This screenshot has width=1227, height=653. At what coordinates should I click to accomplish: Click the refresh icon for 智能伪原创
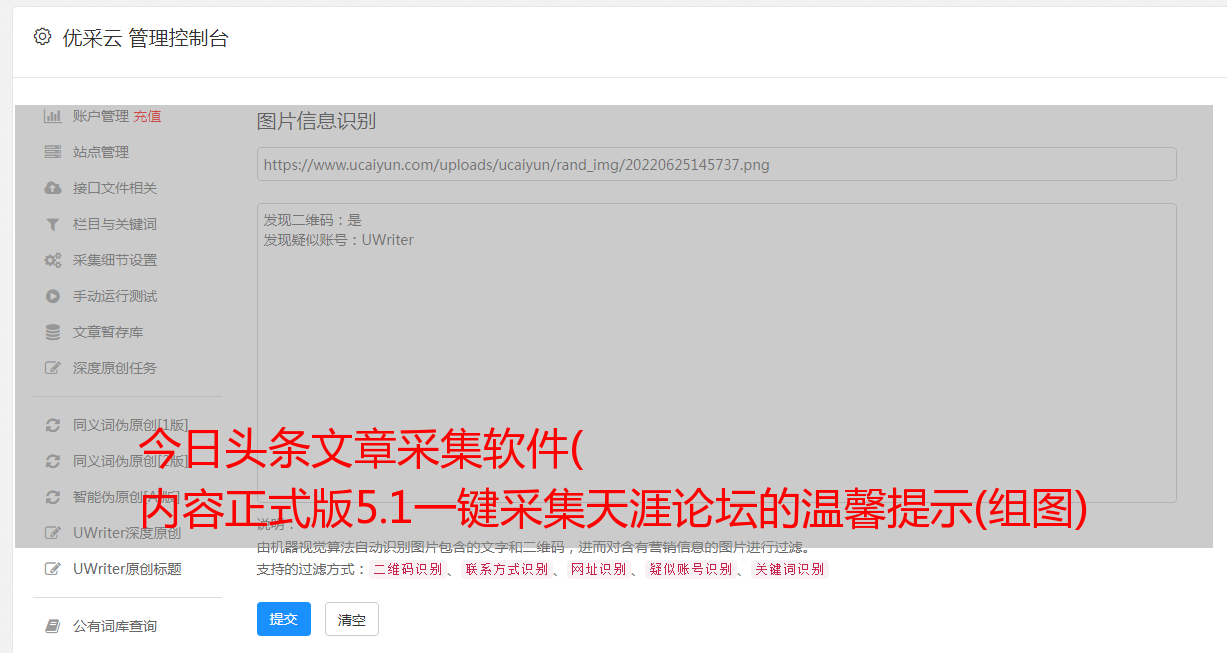[x=53, y=497]
